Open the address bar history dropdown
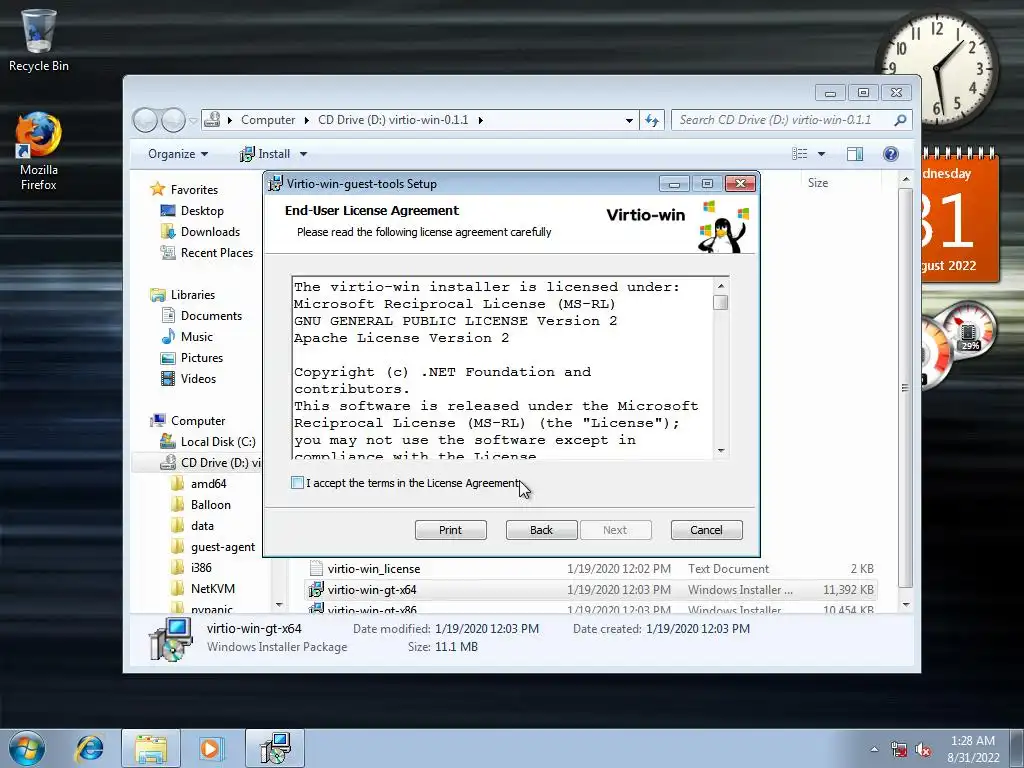 pyautogui.click(x=629, y=120)
